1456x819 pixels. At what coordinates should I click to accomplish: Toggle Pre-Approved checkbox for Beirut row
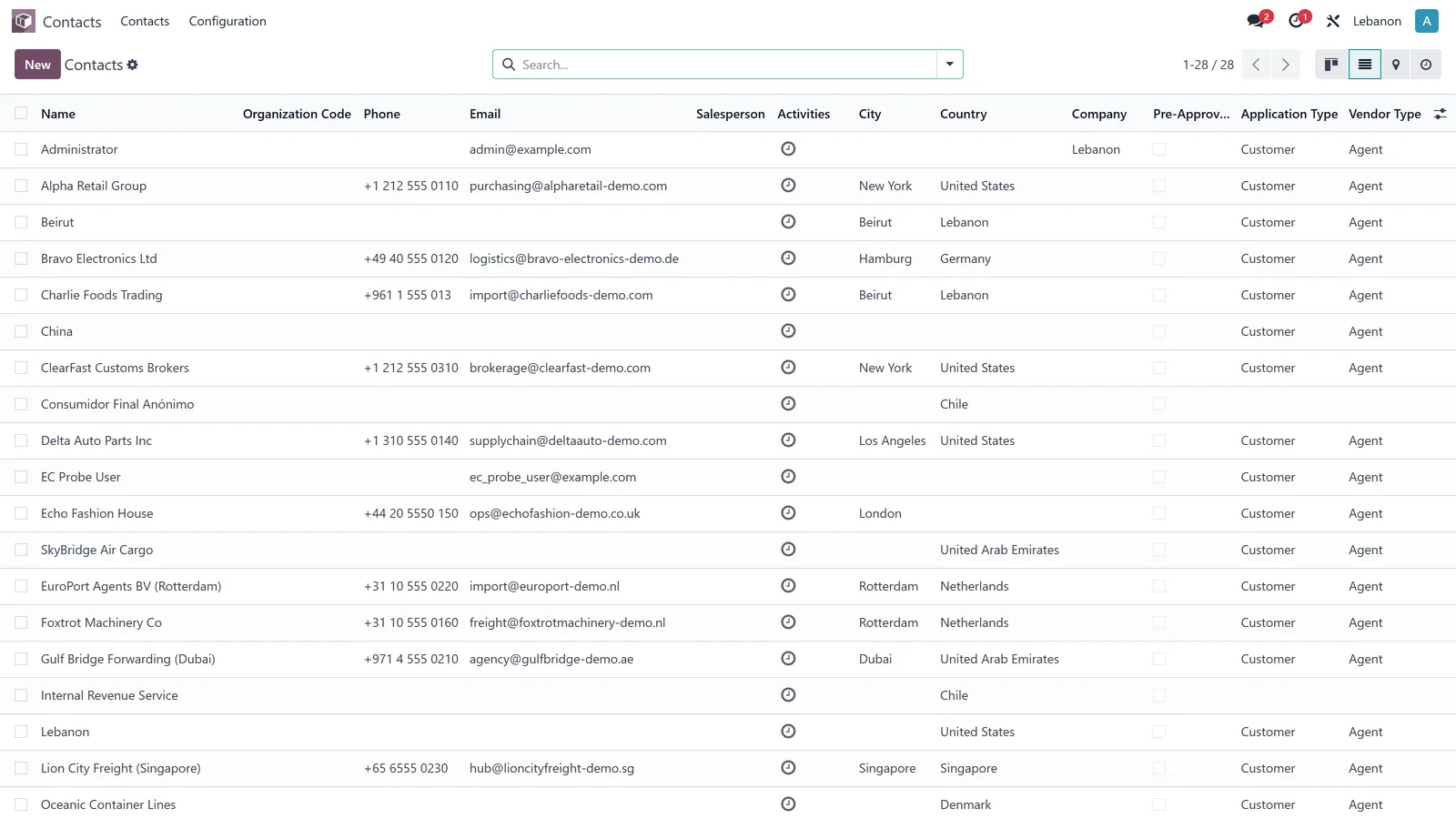1159,222
